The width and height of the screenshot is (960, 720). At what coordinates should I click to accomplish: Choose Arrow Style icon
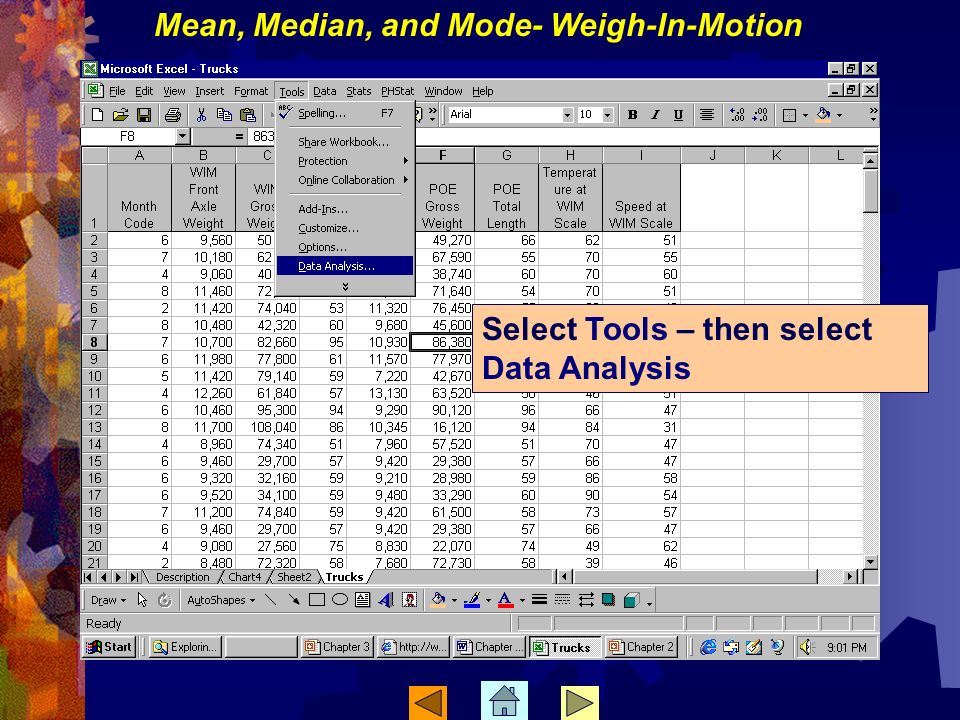pos(585,600)
